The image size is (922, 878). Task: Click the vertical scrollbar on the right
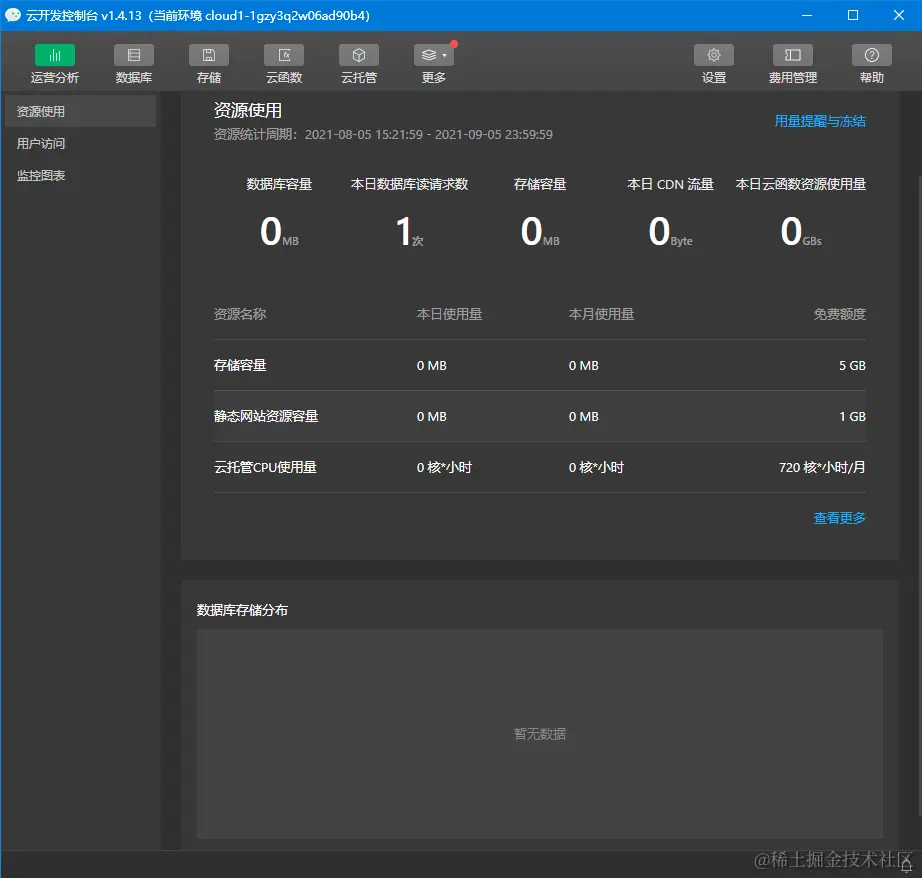[918, 494]
